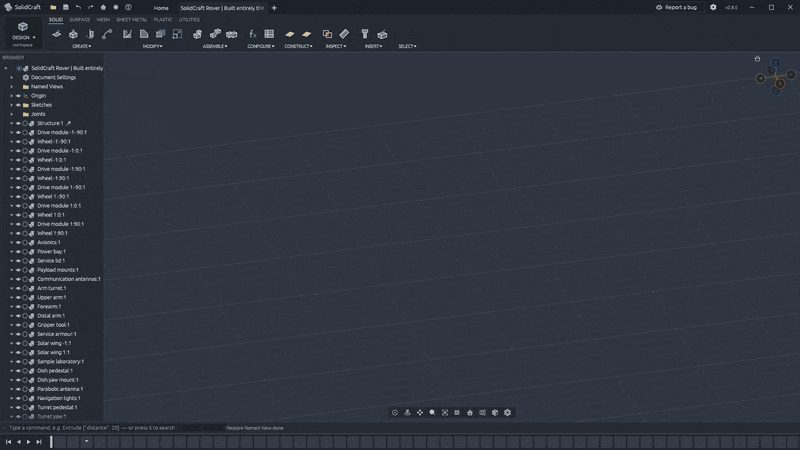Undo the last action
This screenshot has height=450, width=800.
click(x=78, y=8)
